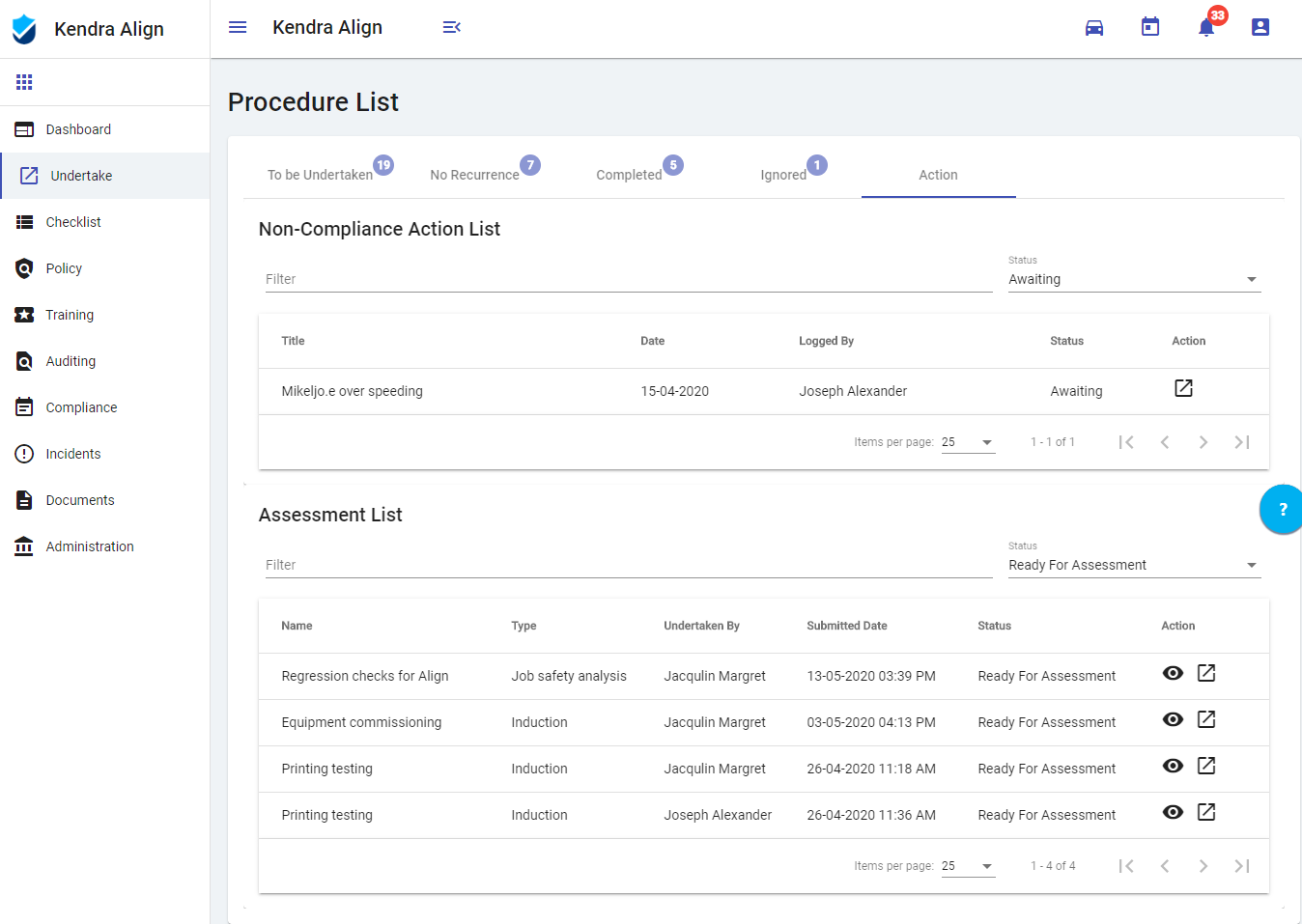
Task: Open Documents in sidebar
Action: 104,500
